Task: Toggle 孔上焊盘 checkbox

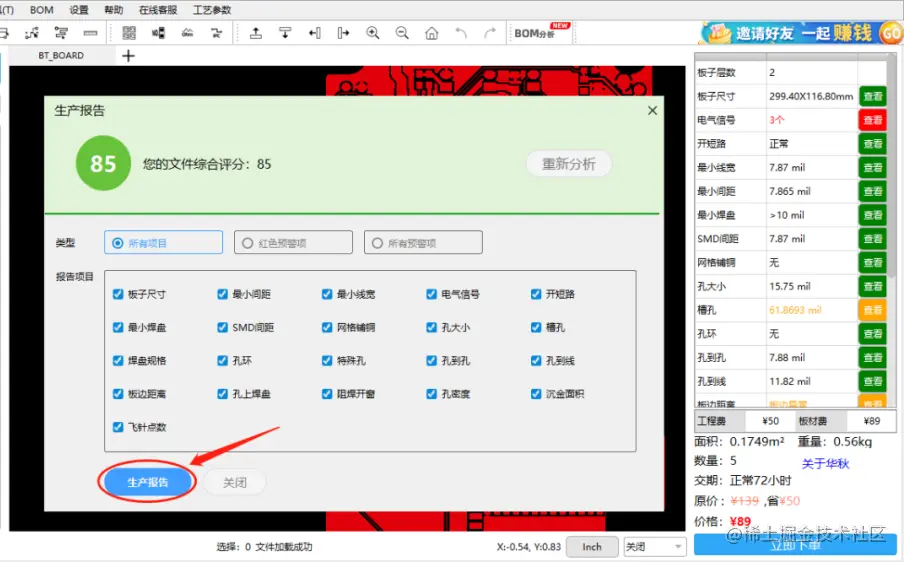Action: tap(223, 394)
